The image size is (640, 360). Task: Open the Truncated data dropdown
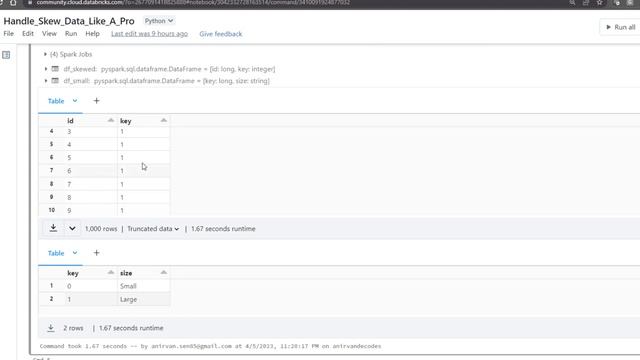click(153, 229)
